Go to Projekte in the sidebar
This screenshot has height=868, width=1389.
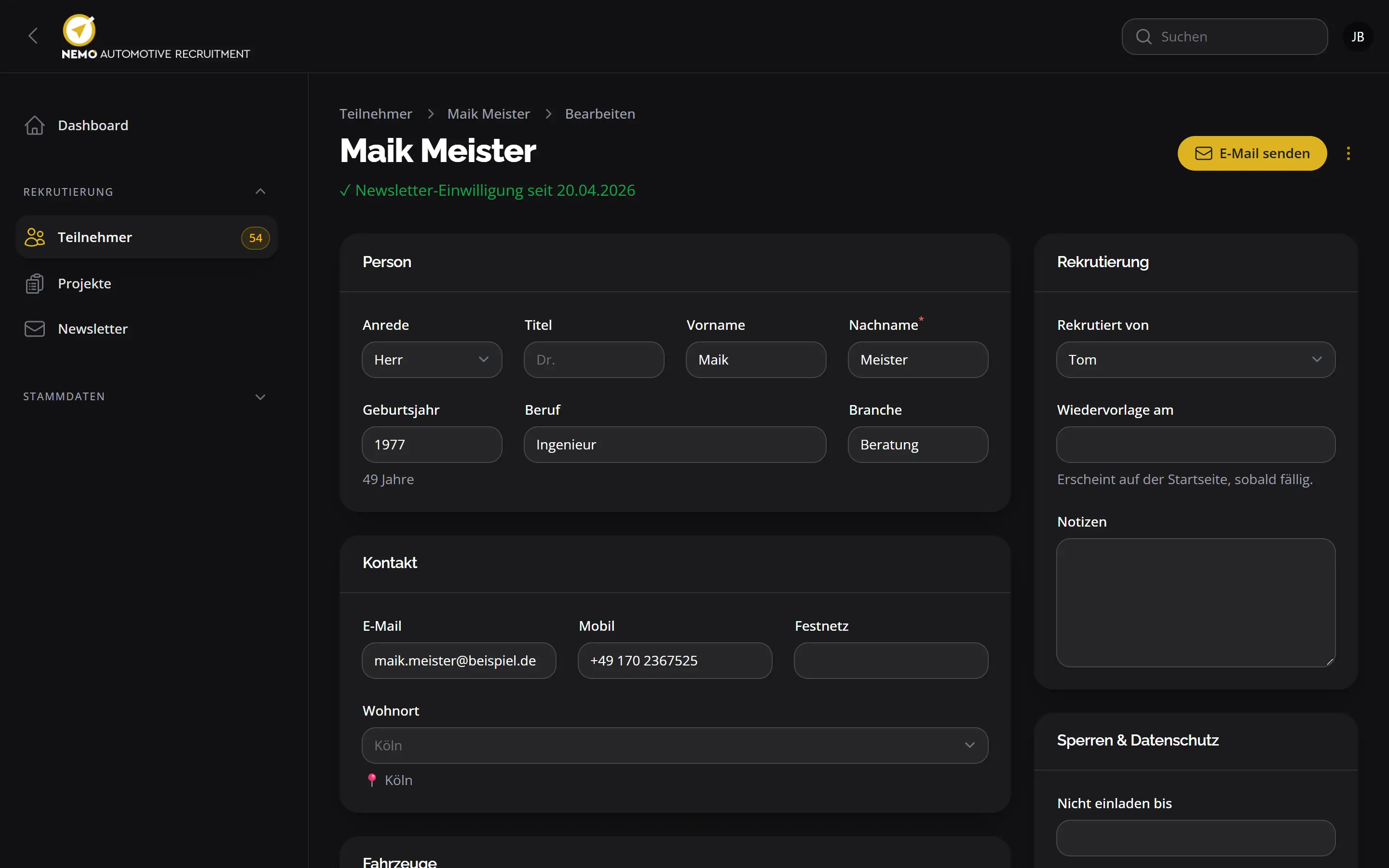pos(146,284)
